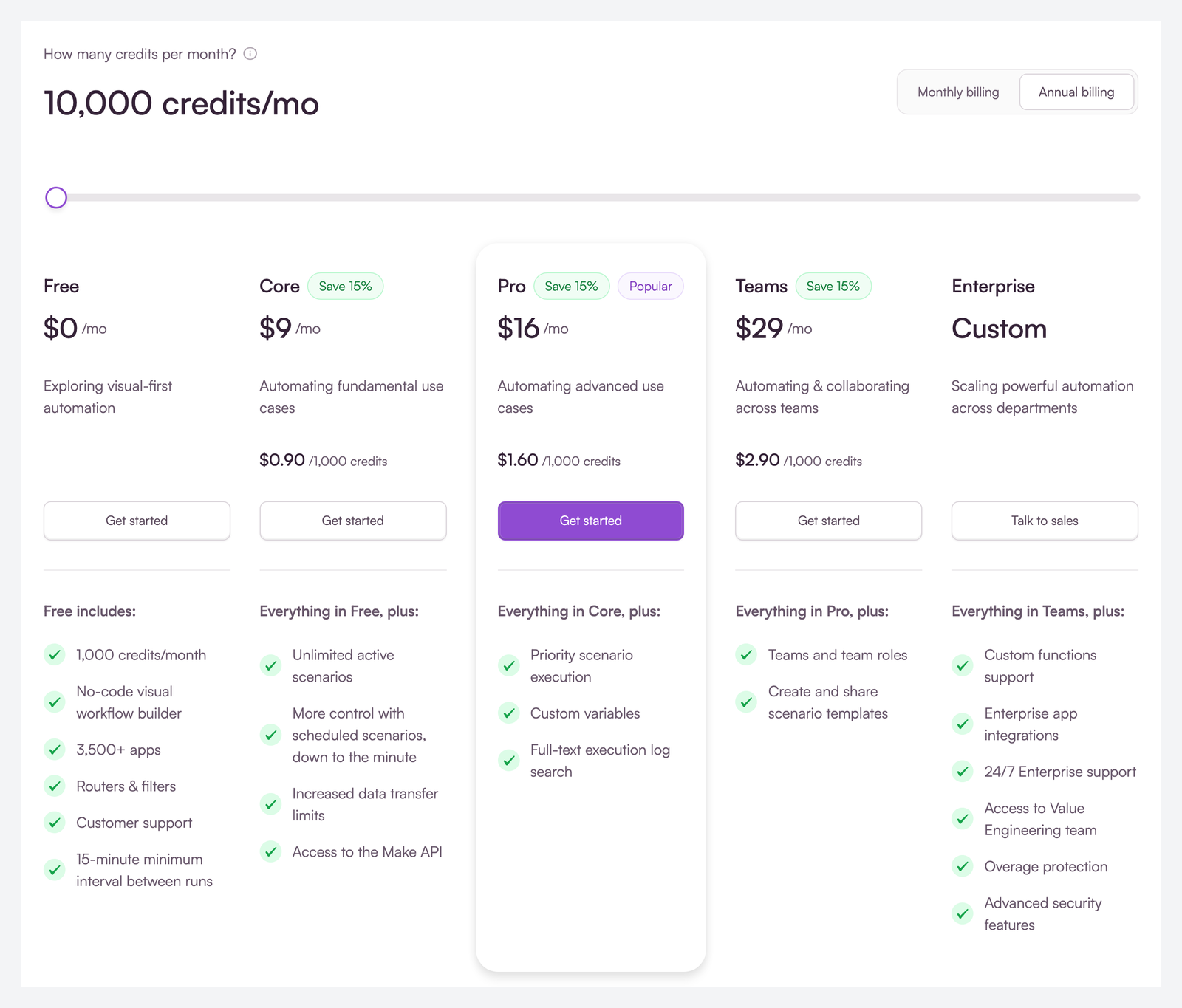
Task: Click checkmark beside 15-minute minimum interval
Action: coord(55,870)
